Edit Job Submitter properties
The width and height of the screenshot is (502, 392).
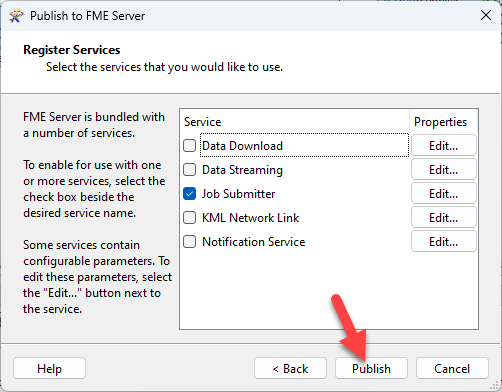point(444,193)
